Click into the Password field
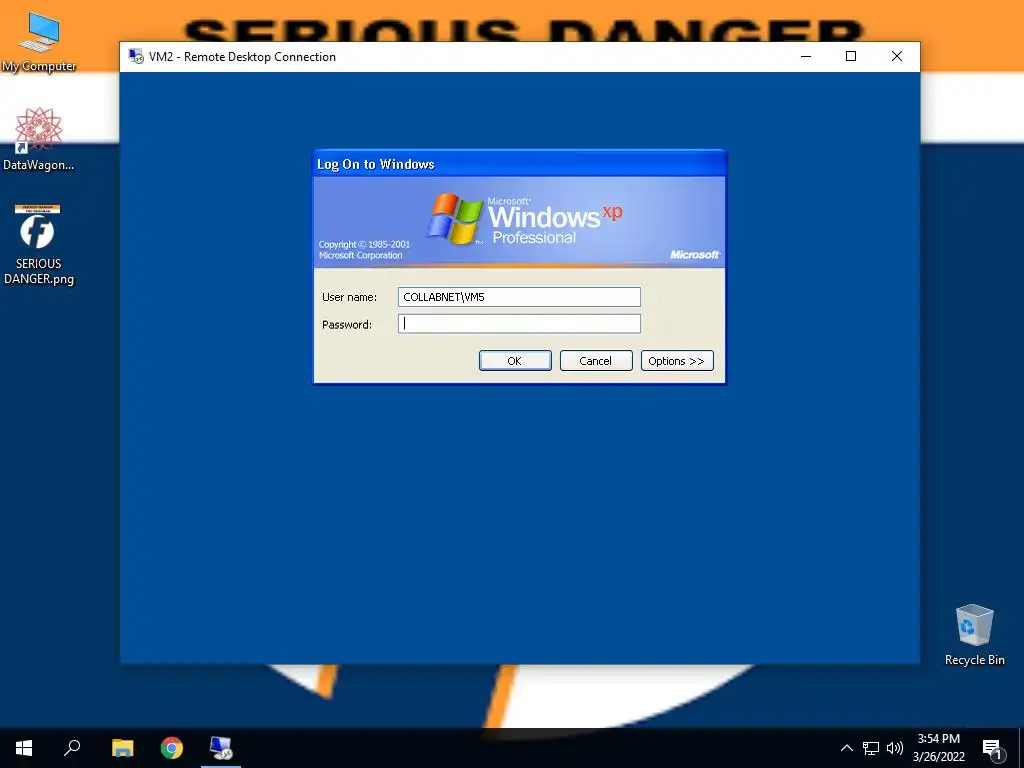This screenshot has width=1024, height=768. click(519, 324)
